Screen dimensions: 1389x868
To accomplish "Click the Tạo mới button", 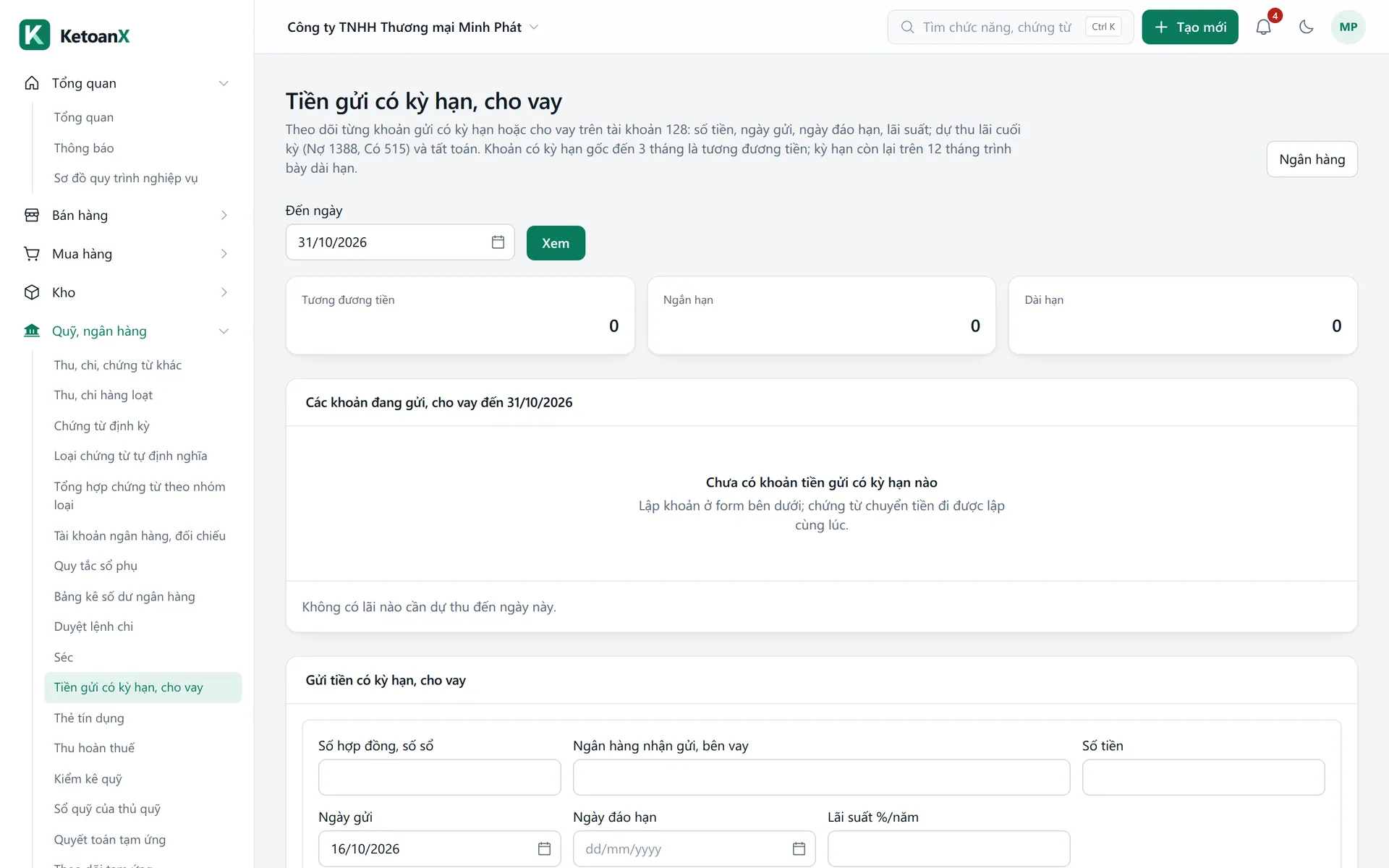I will [1190, 27].
